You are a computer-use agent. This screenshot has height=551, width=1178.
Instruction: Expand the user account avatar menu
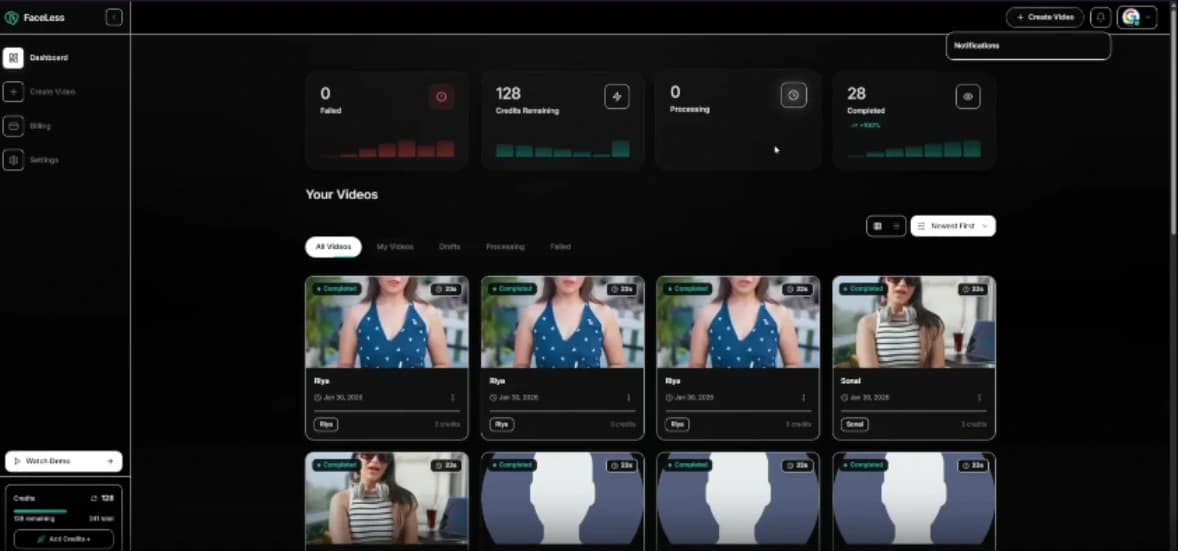pyautogui.click(x=1137, y=17)
